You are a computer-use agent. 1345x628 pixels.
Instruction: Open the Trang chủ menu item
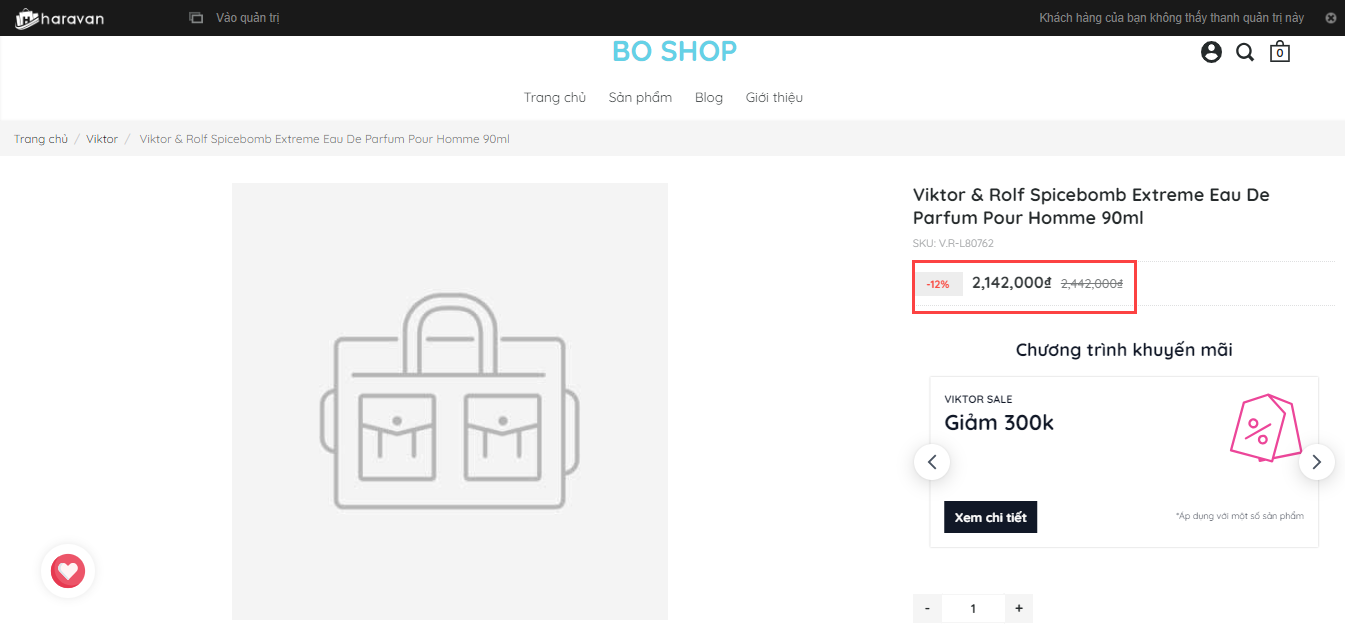click(555, 97)
